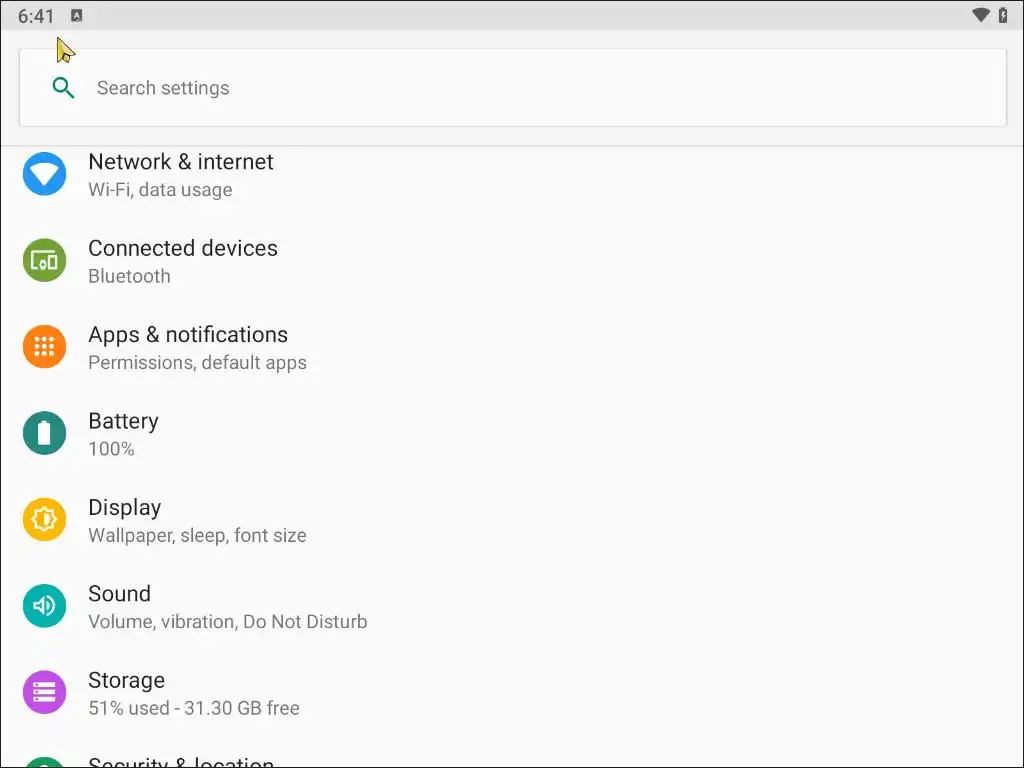Tap the keyboard notification icon in status bar
This screenshot has width=1024, height=768.
(x=77, y=16)
